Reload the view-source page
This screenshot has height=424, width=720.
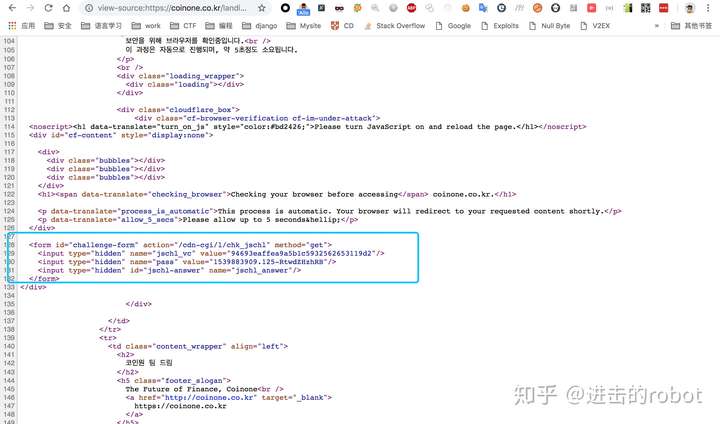[x=48, y=8]
